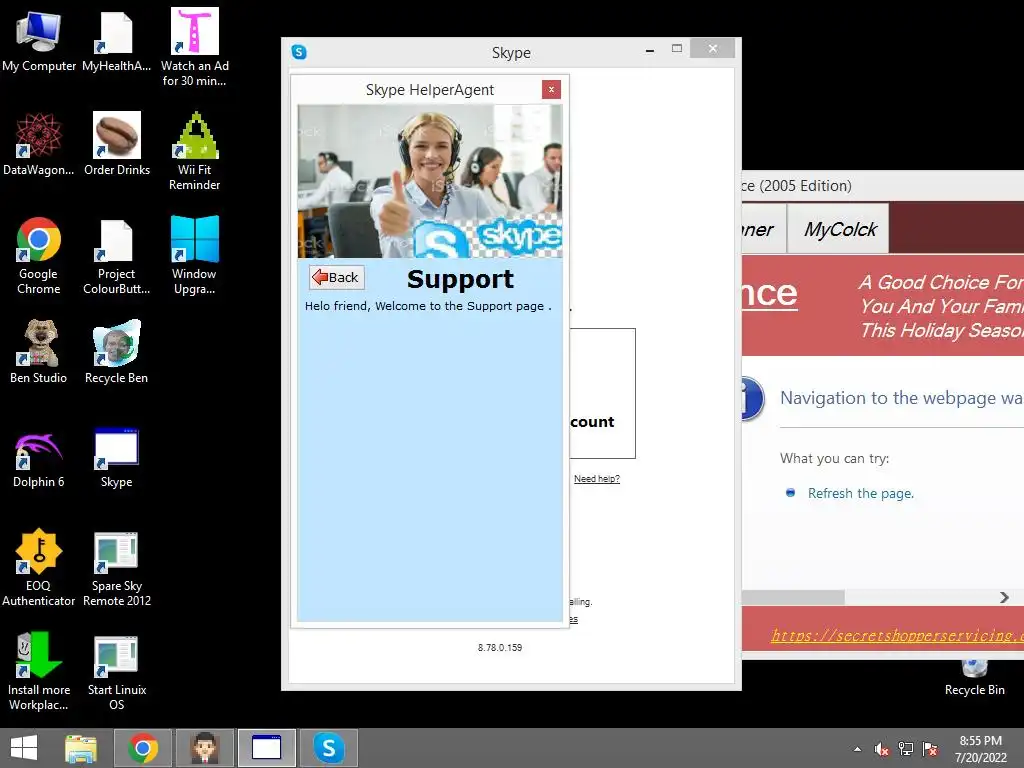Switch to Skype in the taskbar
This screenshot has width=1024, height=768.
coord(329,748)
